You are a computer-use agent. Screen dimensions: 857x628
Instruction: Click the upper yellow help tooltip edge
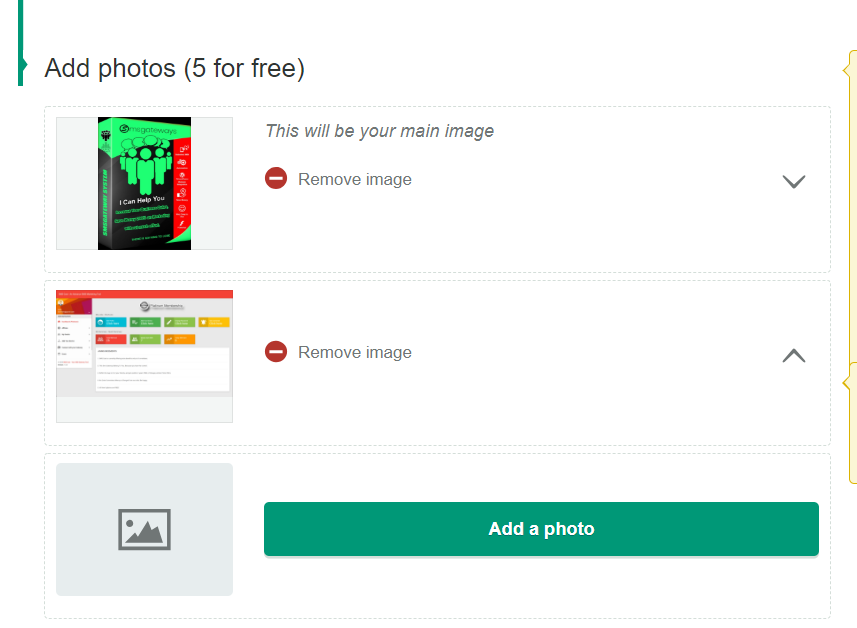click(x=850, y=70)
